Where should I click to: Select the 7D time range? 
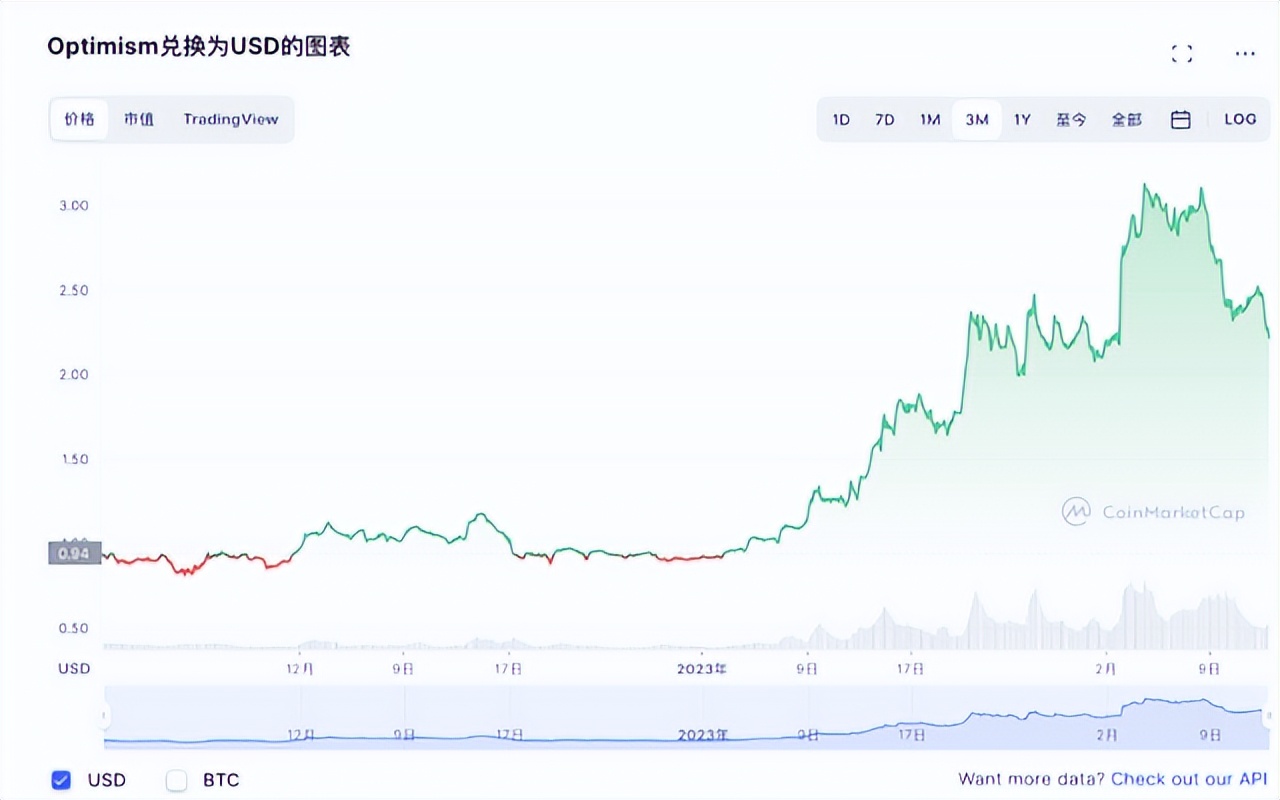885,120
